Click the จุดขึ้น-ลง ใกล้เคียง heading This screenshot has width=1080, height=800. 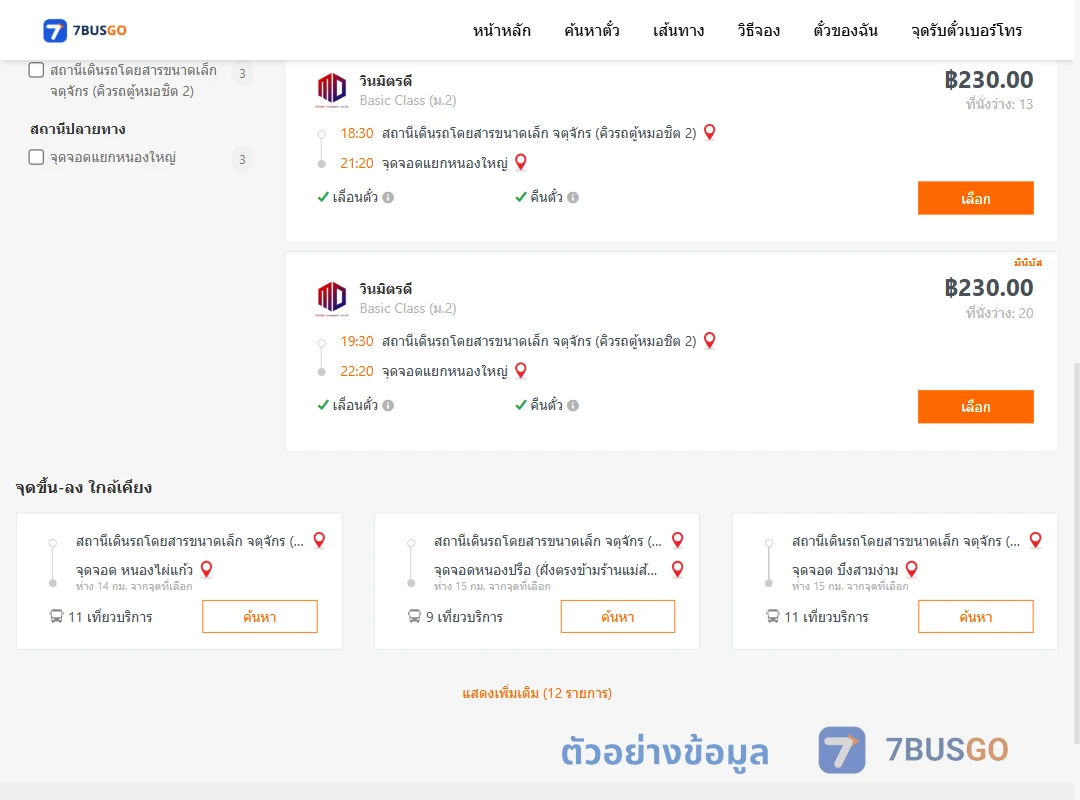84,487
